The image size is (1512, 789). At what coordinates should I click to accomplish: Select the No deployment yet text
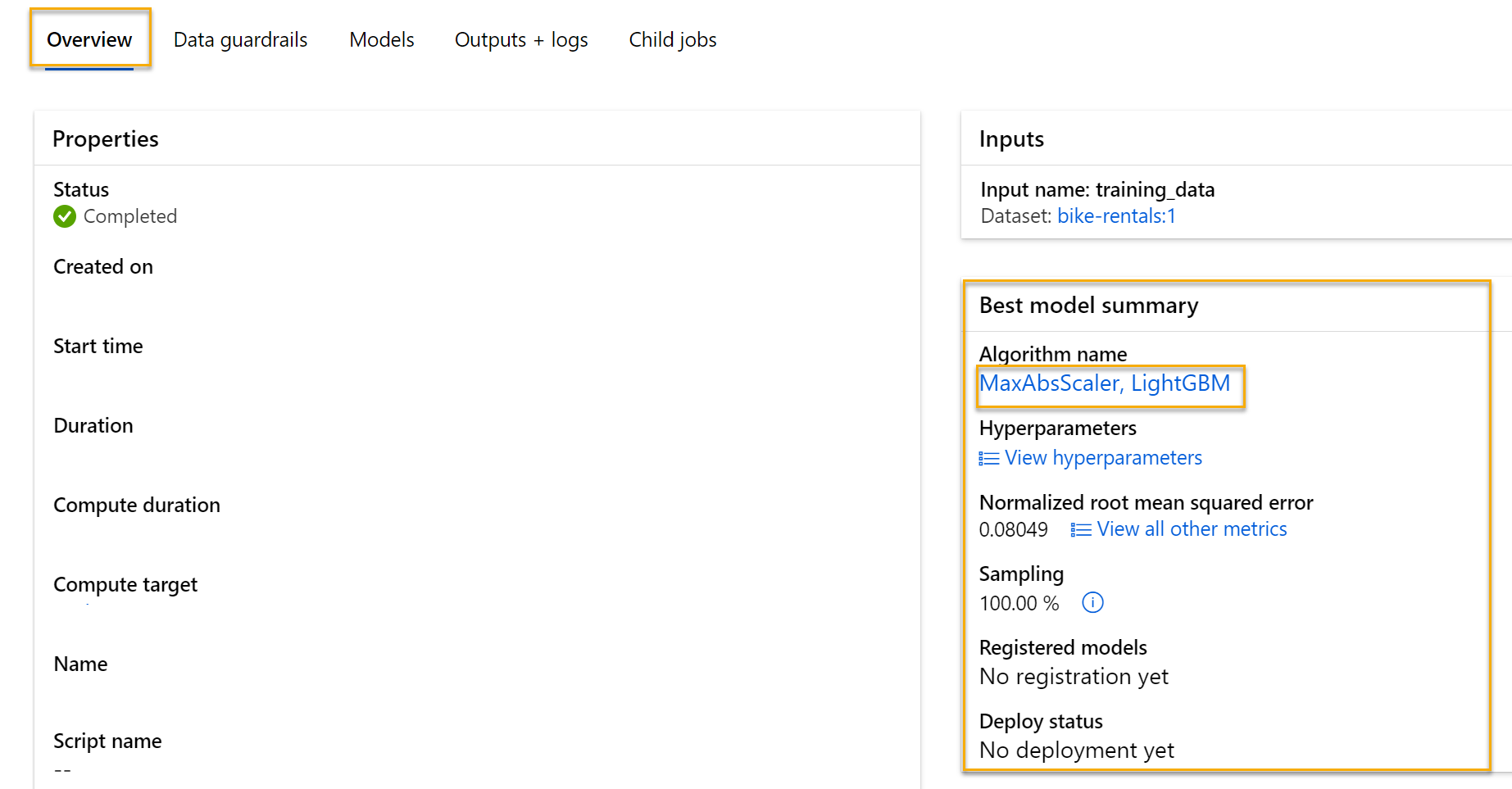tap(1077, 750)
